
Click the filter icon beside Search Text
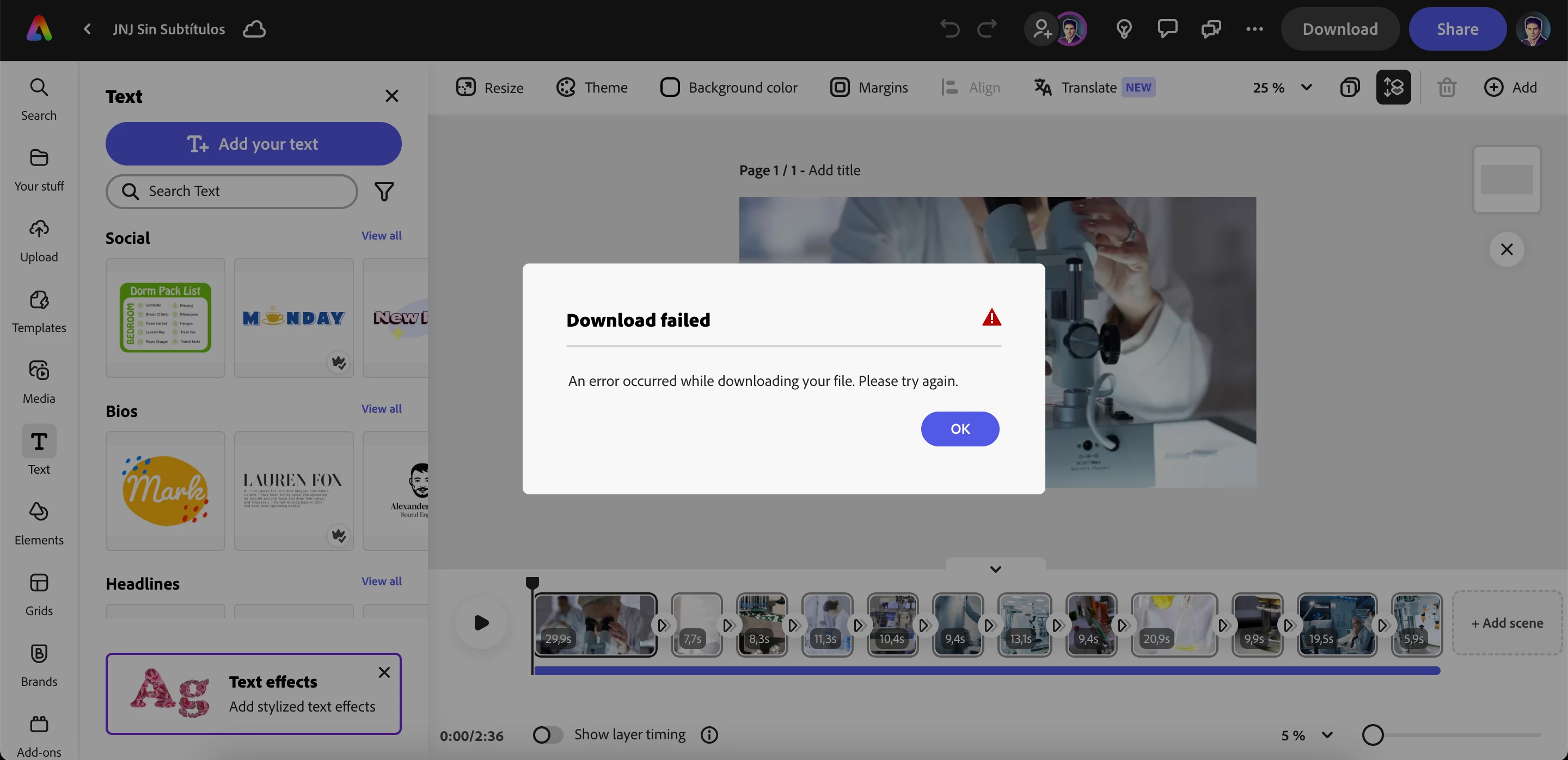384,192
